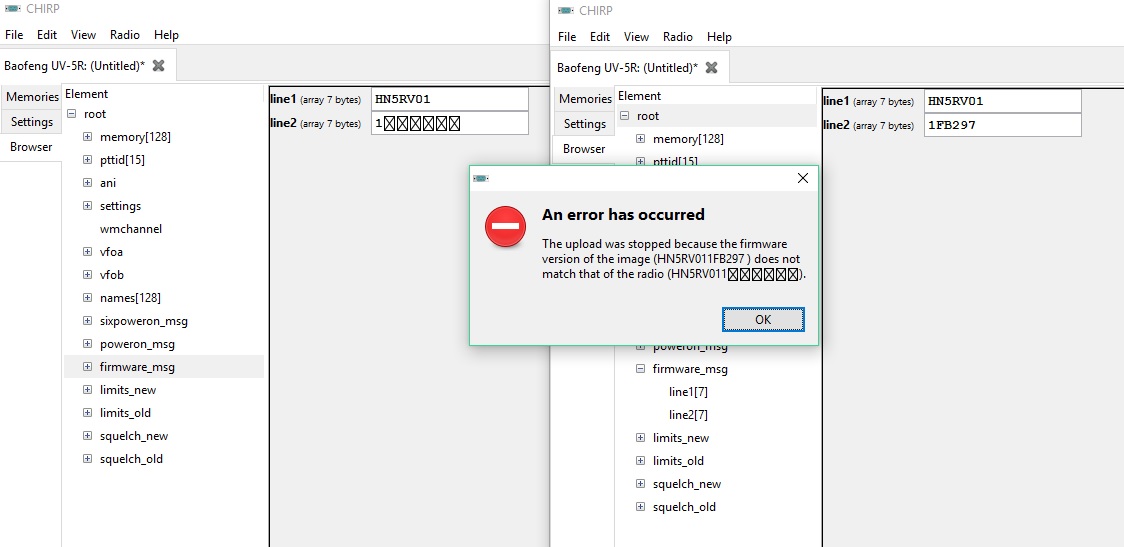Expand firmware_msg in left window

point(87,367)
